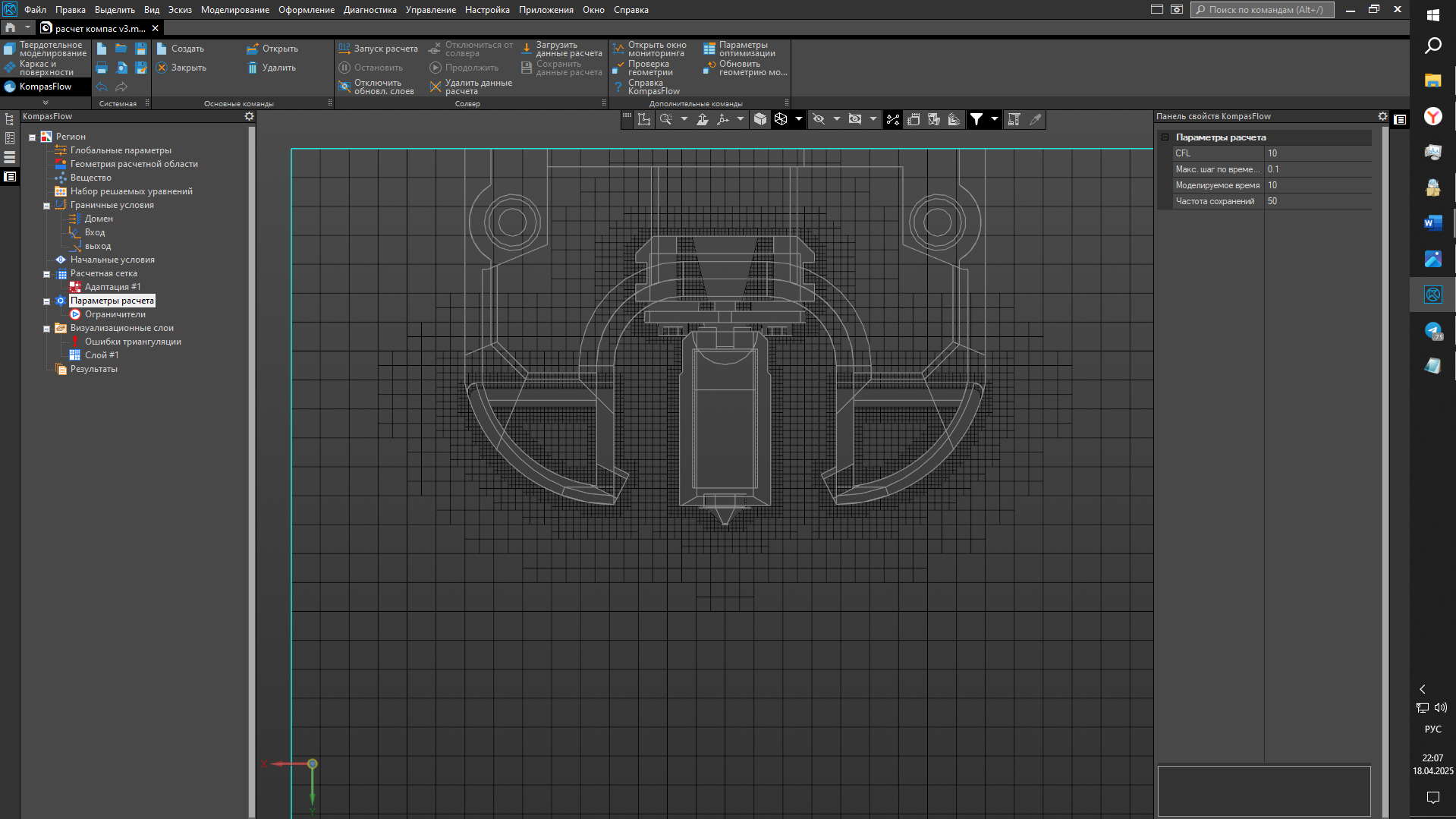Viewport: 1456px width, 819px height.
Task: Open the monitoring window (Открыть окно мониторинга)
Action: 618,49
